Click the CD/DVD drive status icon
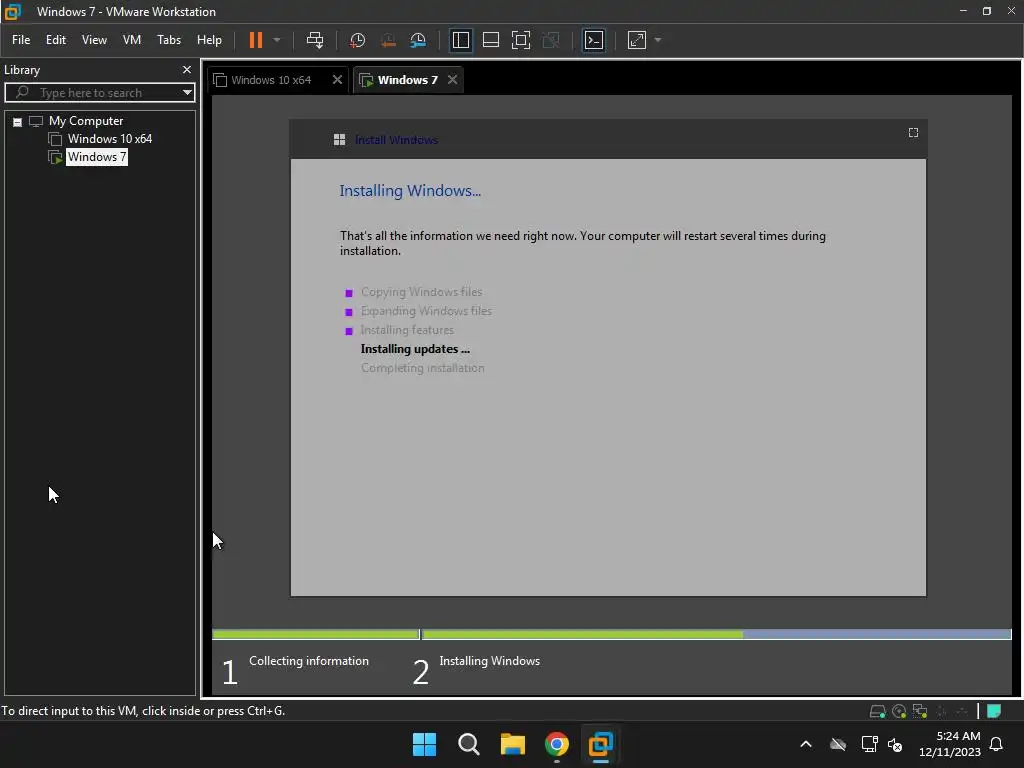The height and width of the screenshot is (768, 1024). click(899, 711)
